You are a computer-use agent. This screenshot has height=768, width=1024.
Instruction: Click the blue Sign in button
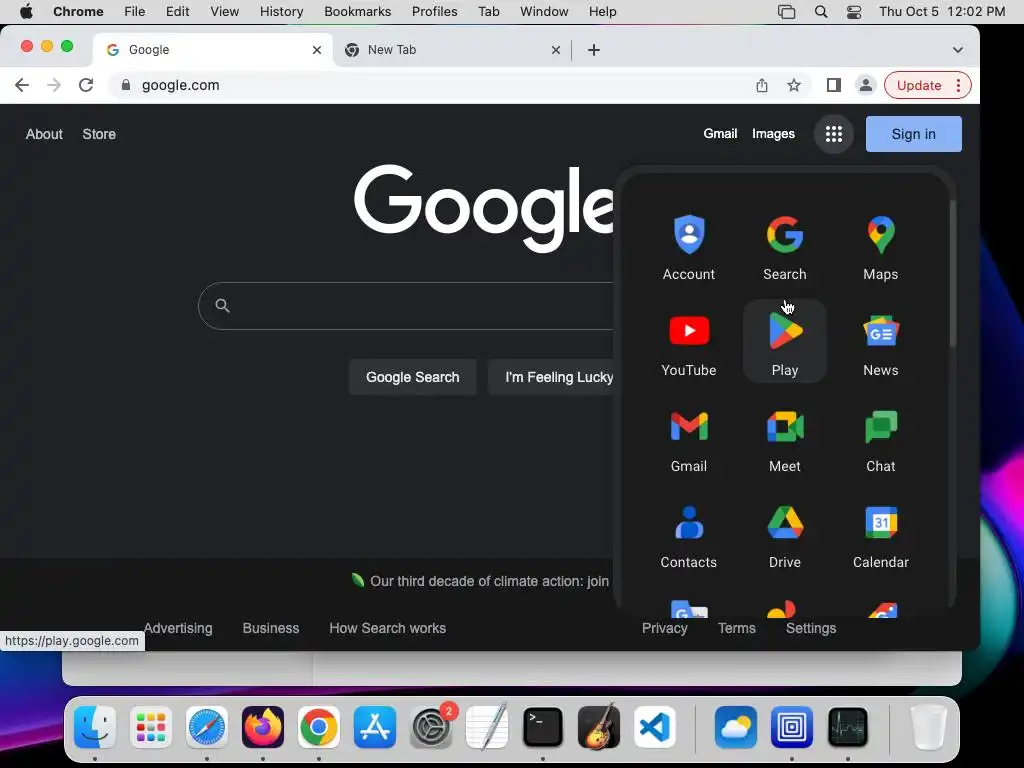pos(913,134)
